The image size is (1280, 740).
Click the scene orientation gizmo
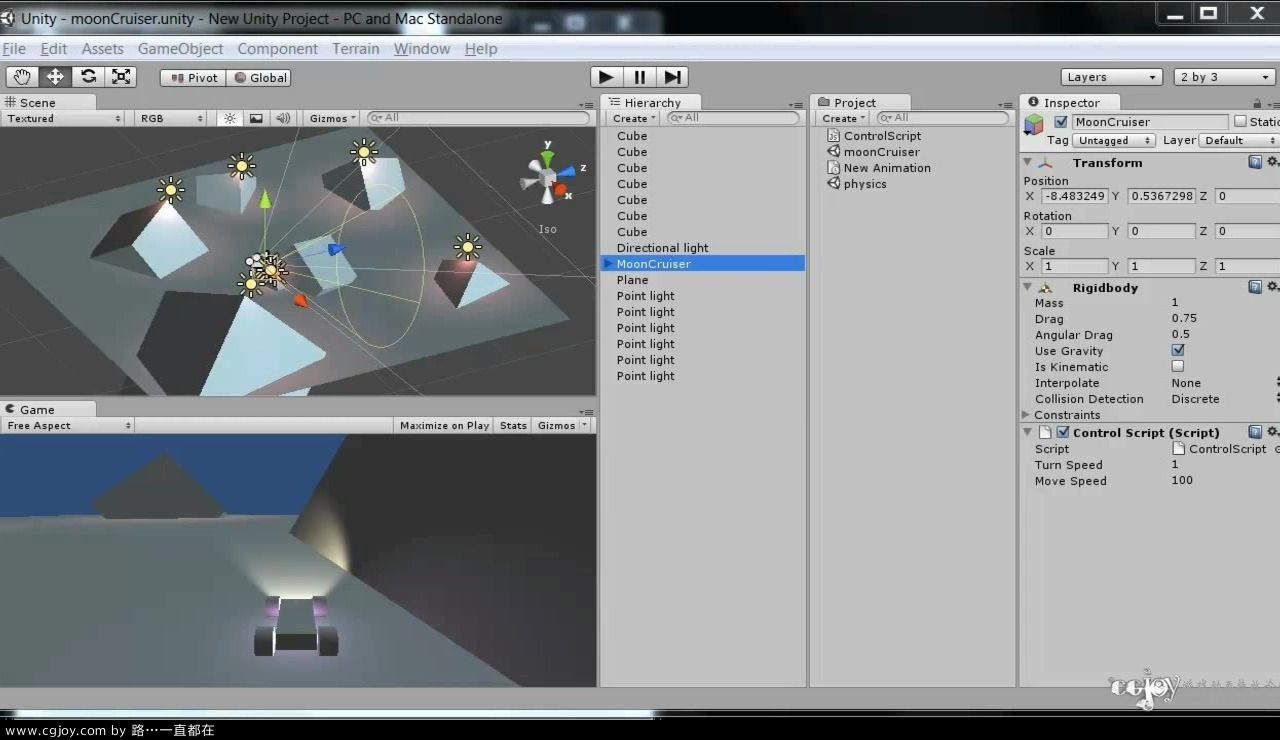click(548, 177)
